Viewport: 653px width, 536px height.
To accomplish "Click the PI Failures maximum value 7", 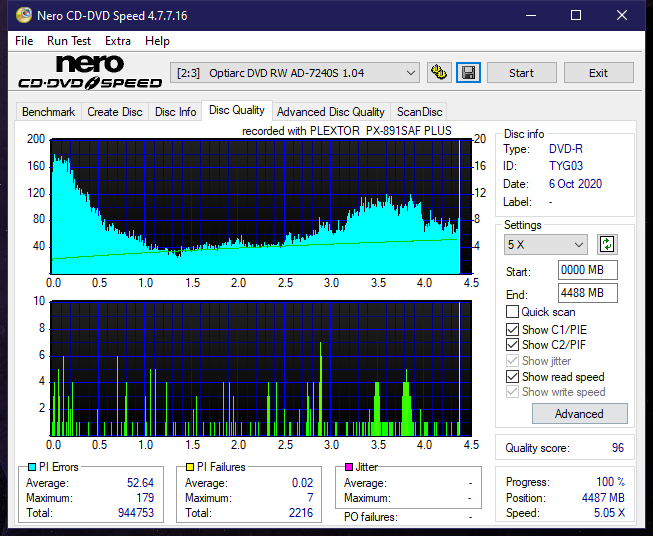I will (310, 498).
